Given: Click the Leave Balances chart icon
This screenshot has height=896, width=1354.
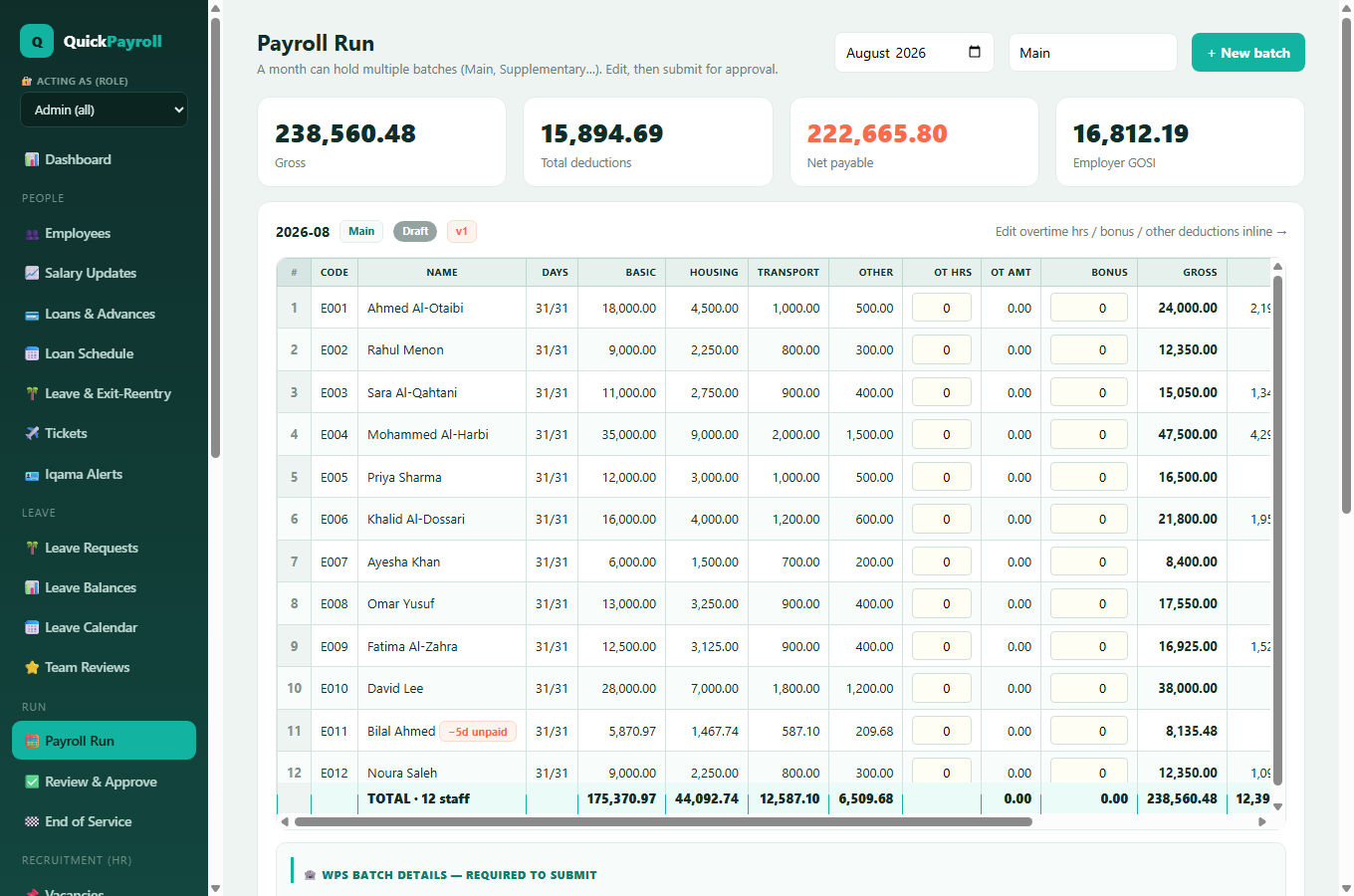Looking at the screenshot, I should (32, 587).
